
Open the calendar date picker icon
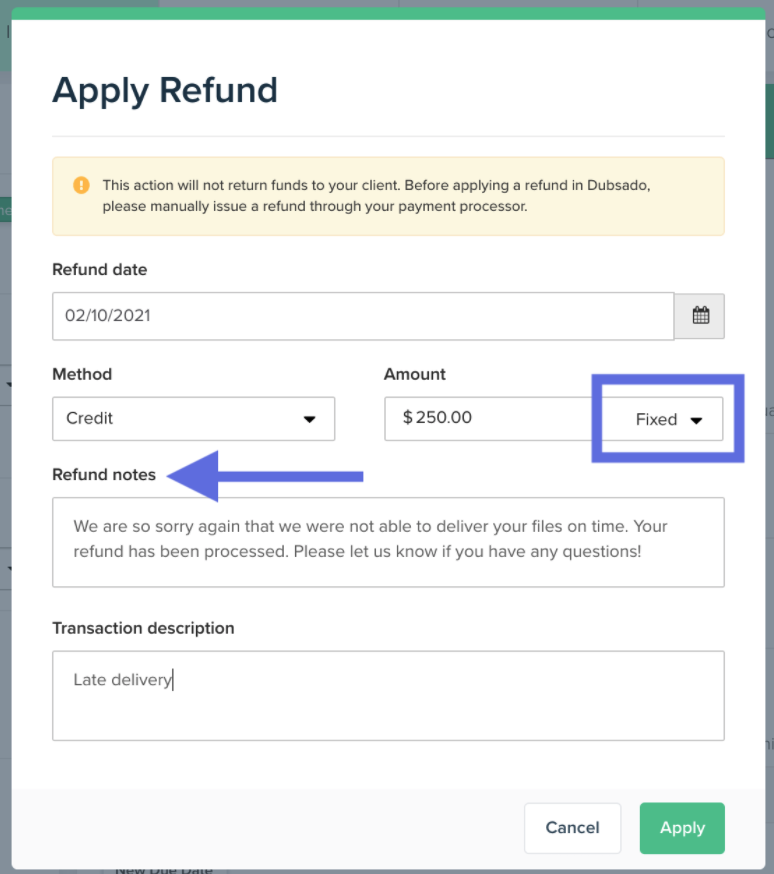pyautogui.click(x=699, y=315)
